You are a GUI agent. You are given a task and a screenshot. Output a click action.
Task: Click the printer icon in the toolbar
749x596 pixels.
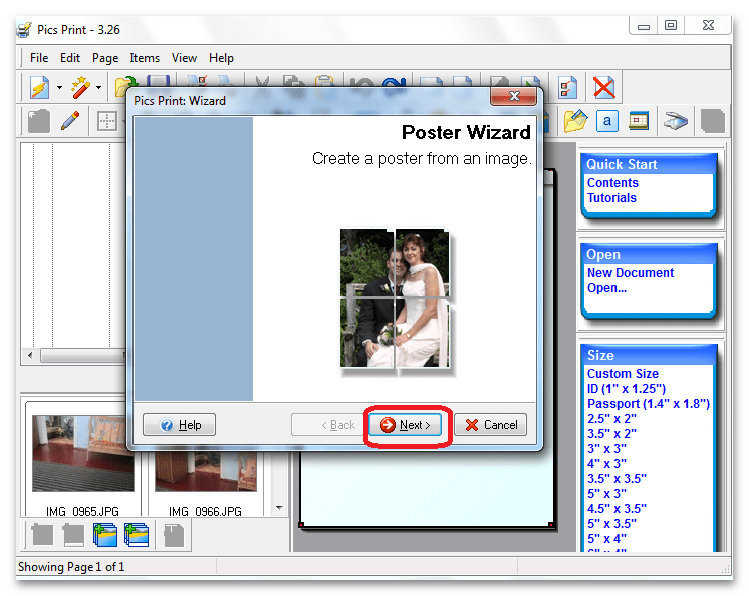coord(677,122)
